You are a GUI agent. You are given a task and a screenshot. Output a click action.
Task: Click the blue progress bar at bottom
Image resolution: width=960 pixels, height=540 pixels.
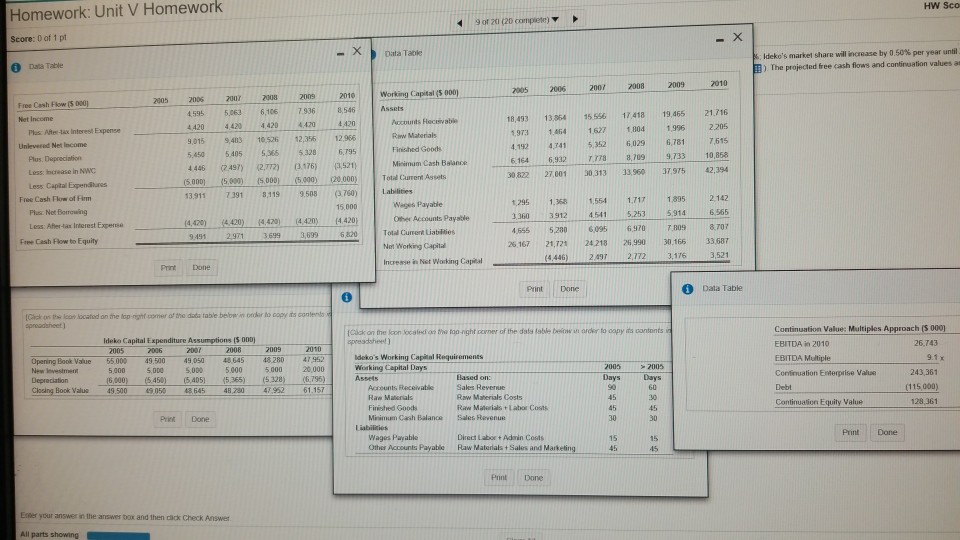click(x=118, y=536)
